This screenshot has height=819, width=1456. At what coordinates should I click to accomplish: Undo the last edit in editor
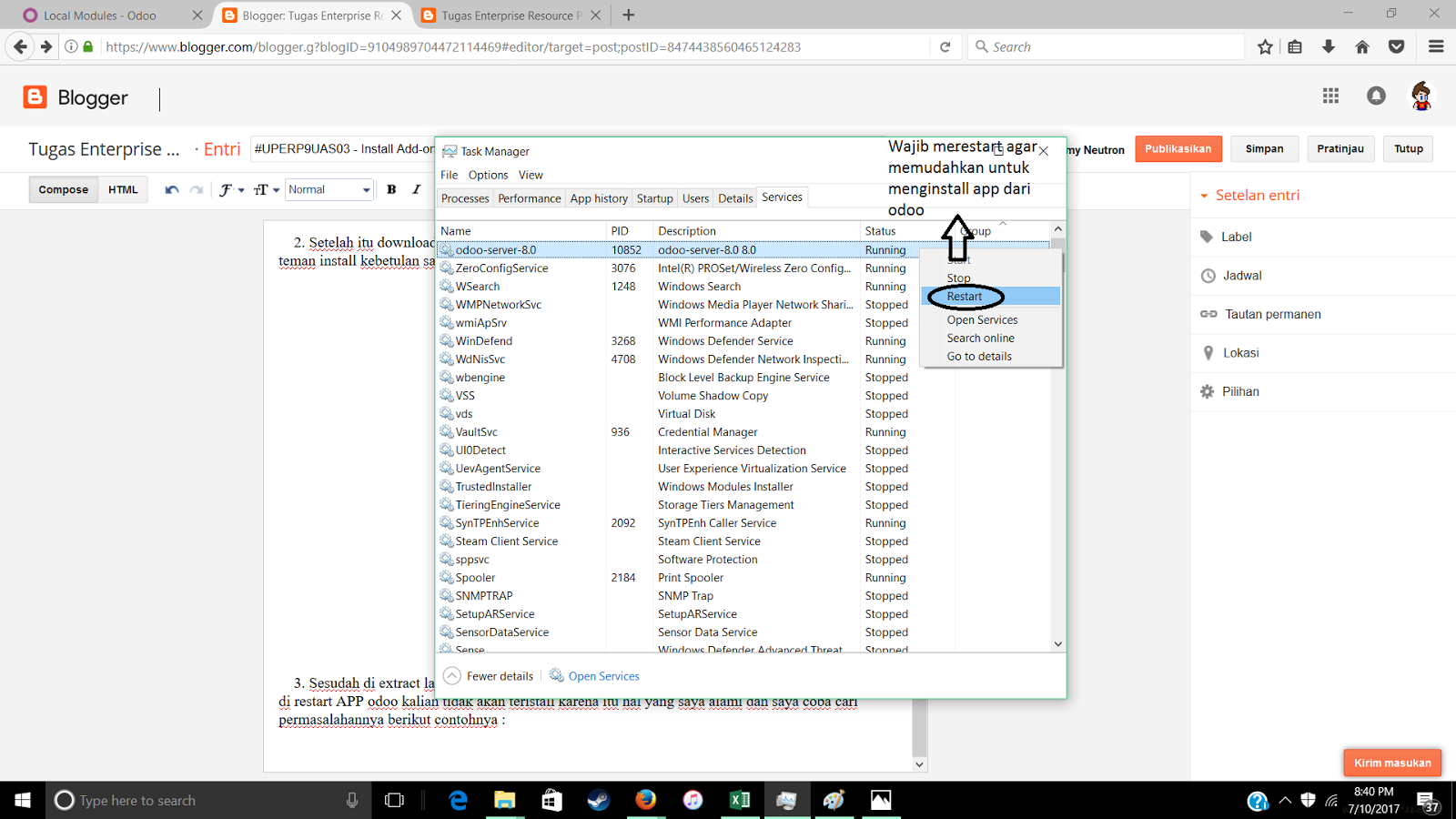pyautogui.click(x=172, y=189)
